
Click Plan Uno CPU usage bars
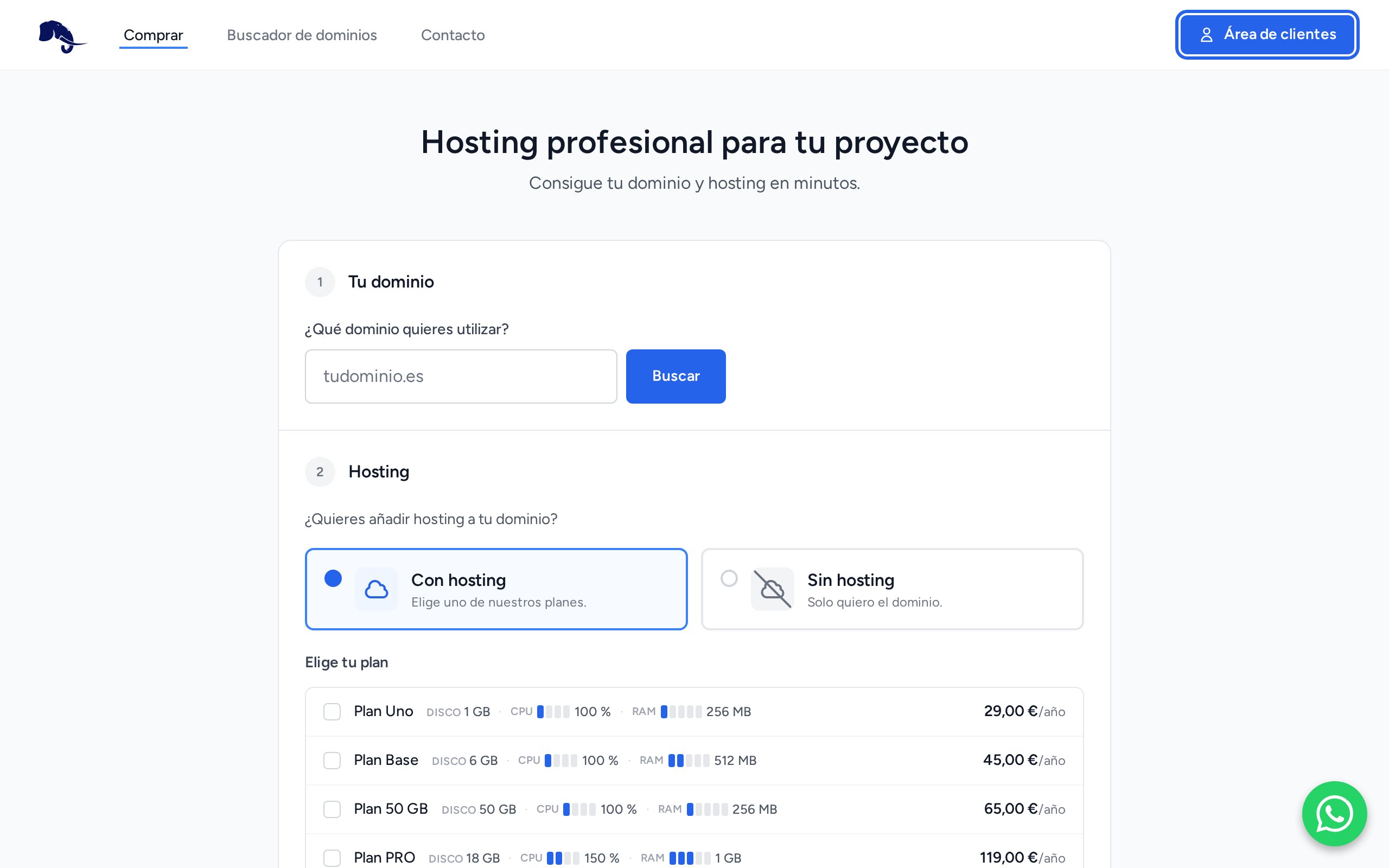coord(553,712)
